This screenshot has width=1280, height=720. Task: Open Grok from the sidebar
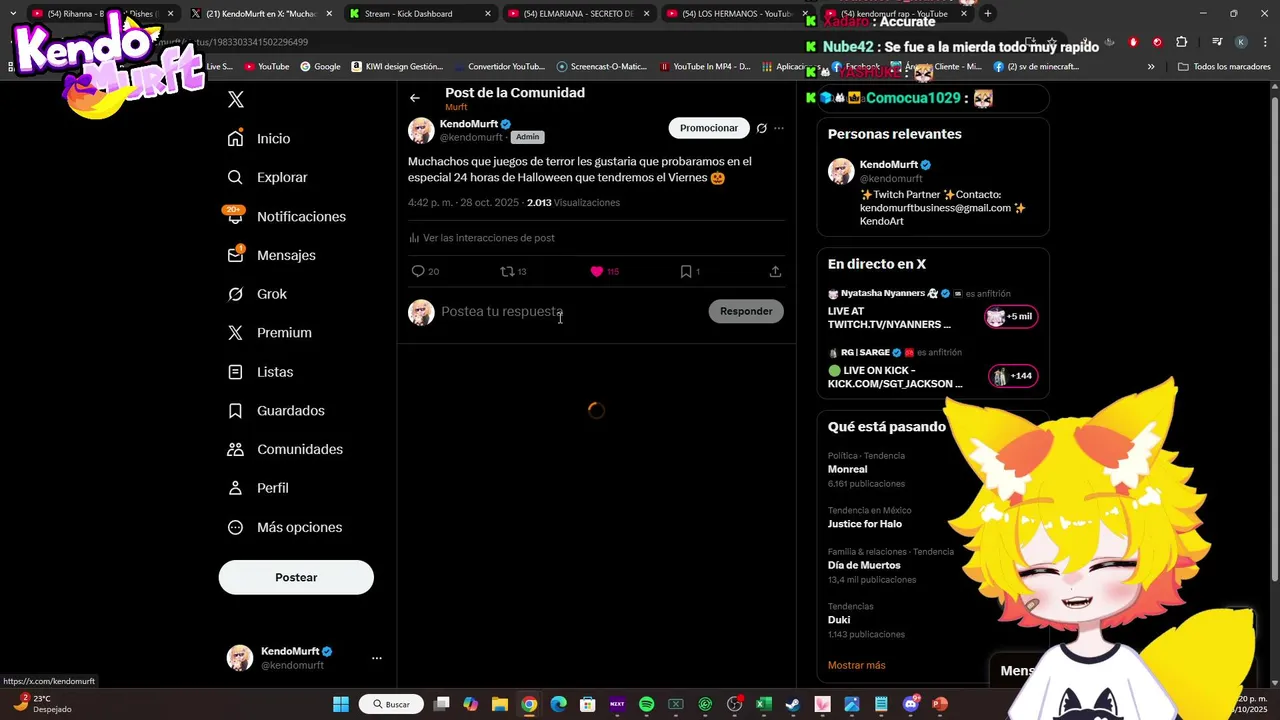click(x=256, y=294)
